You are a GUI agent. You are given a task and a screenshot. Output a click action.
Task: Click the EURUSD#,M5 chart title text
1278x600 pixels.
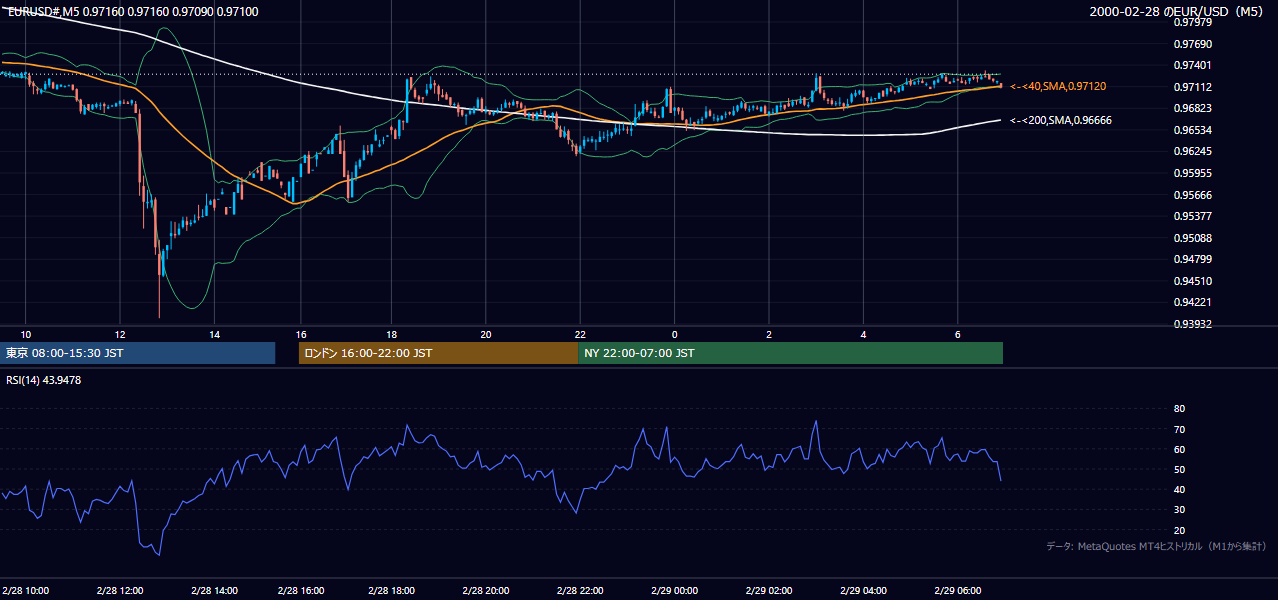(132, 11)
